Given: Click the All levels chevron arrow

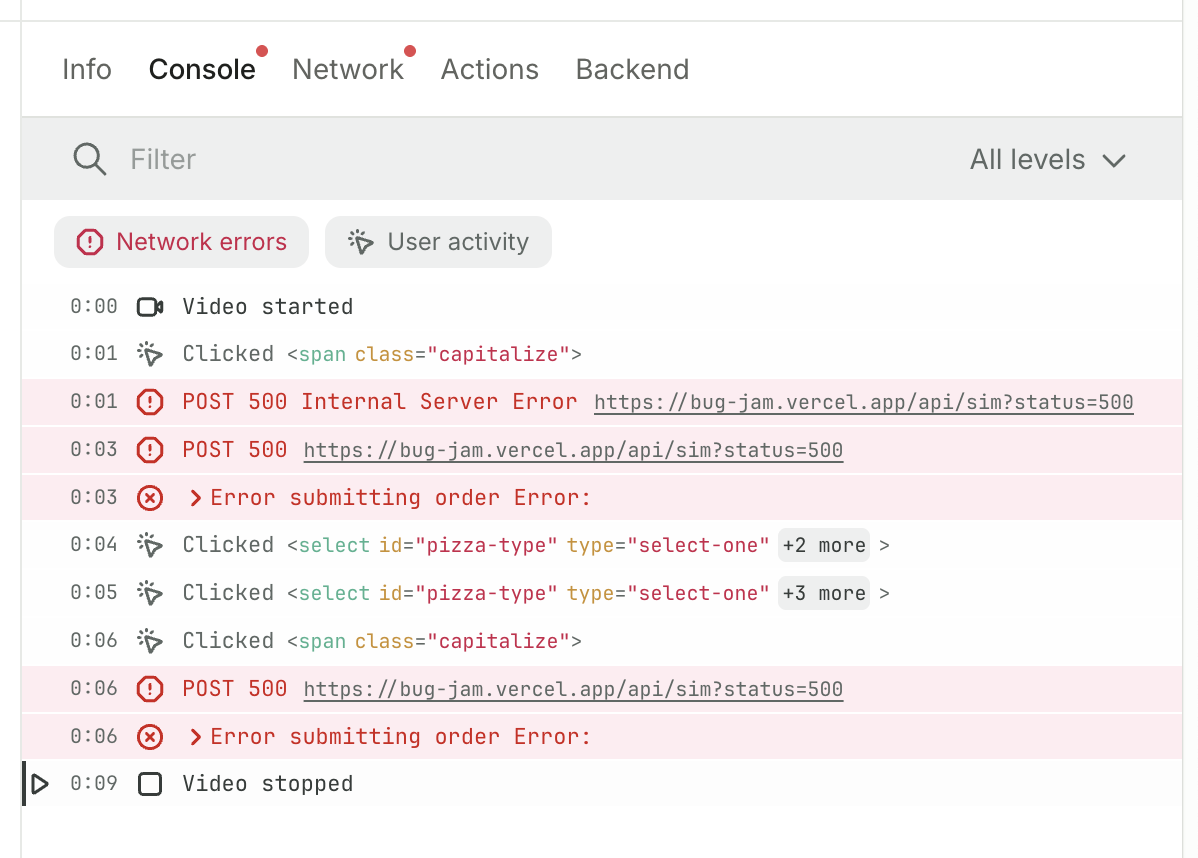Looking at the screenshot, I should pos(1114,161).
